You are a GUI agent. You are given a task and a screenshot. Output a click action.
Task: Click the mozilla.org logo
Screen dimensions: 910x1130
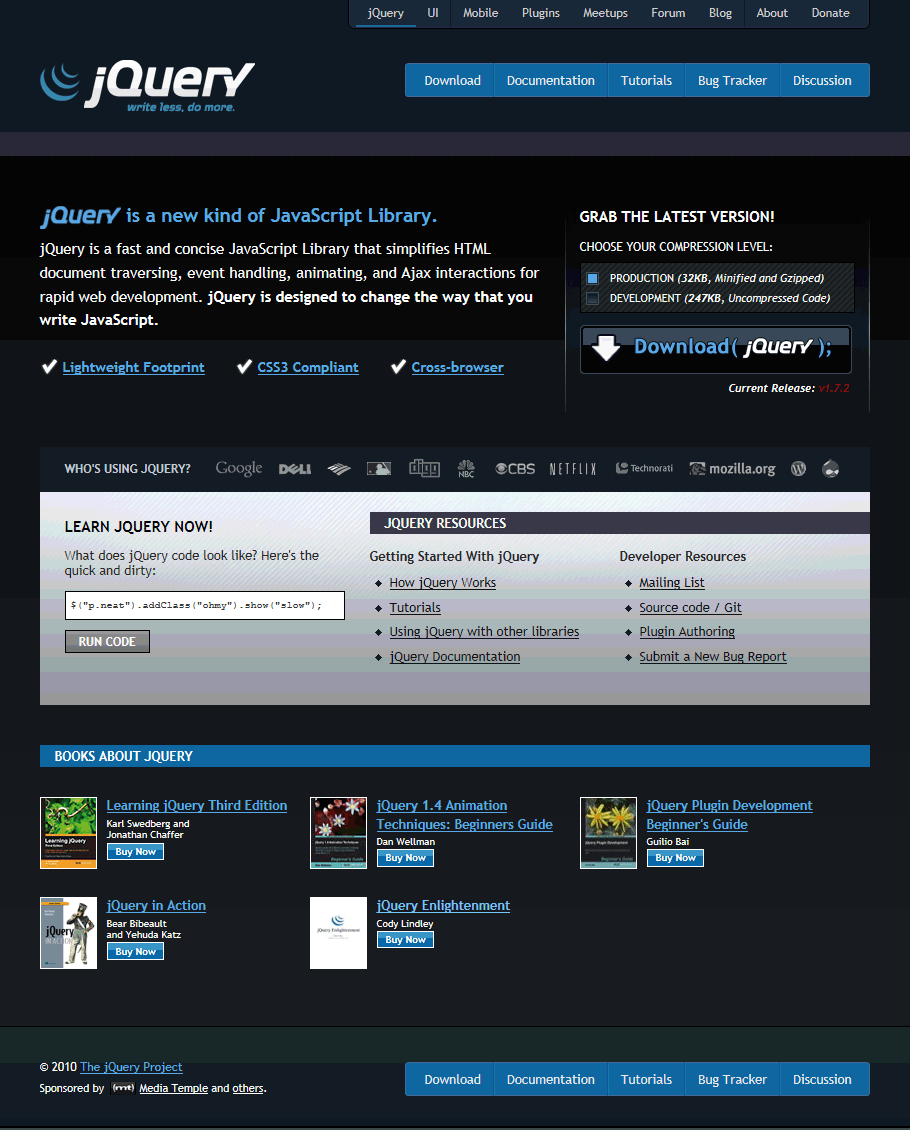click(732, 469)
